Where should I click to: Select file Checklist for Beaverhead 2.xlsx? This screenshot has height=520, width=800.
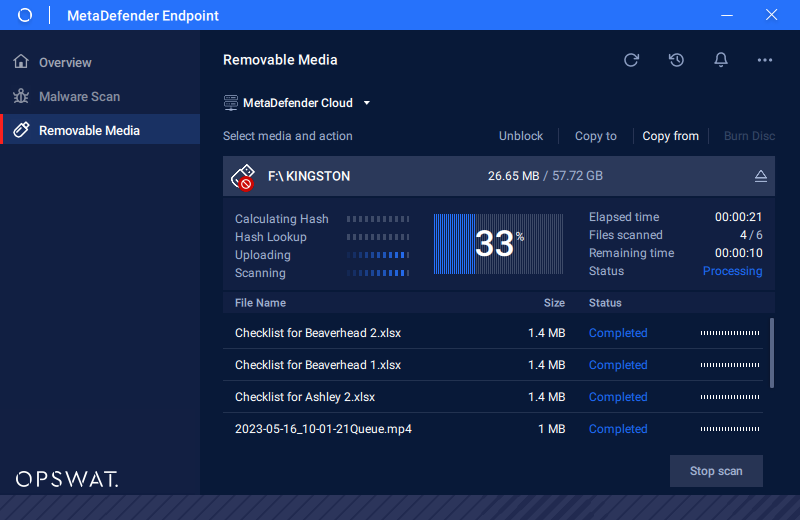(x=318, y=333)
